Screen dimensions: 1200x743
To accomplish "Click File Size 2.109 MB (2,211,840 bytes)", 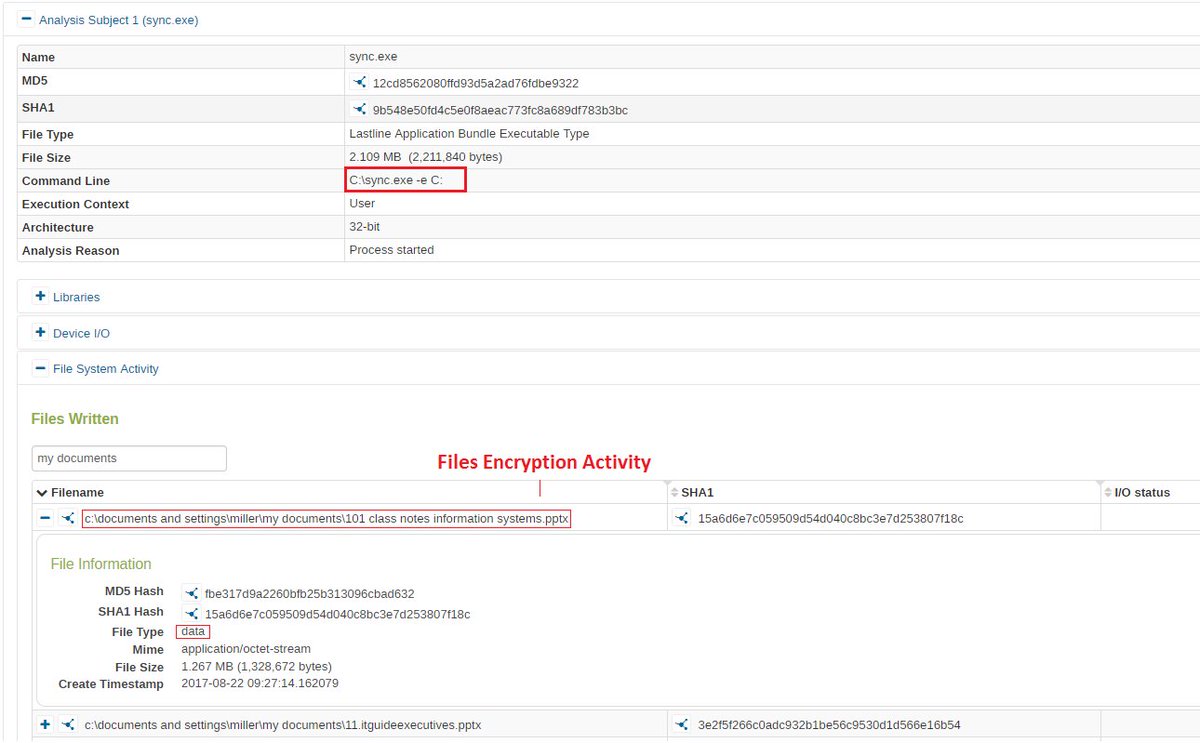I will tap(426, 157).
